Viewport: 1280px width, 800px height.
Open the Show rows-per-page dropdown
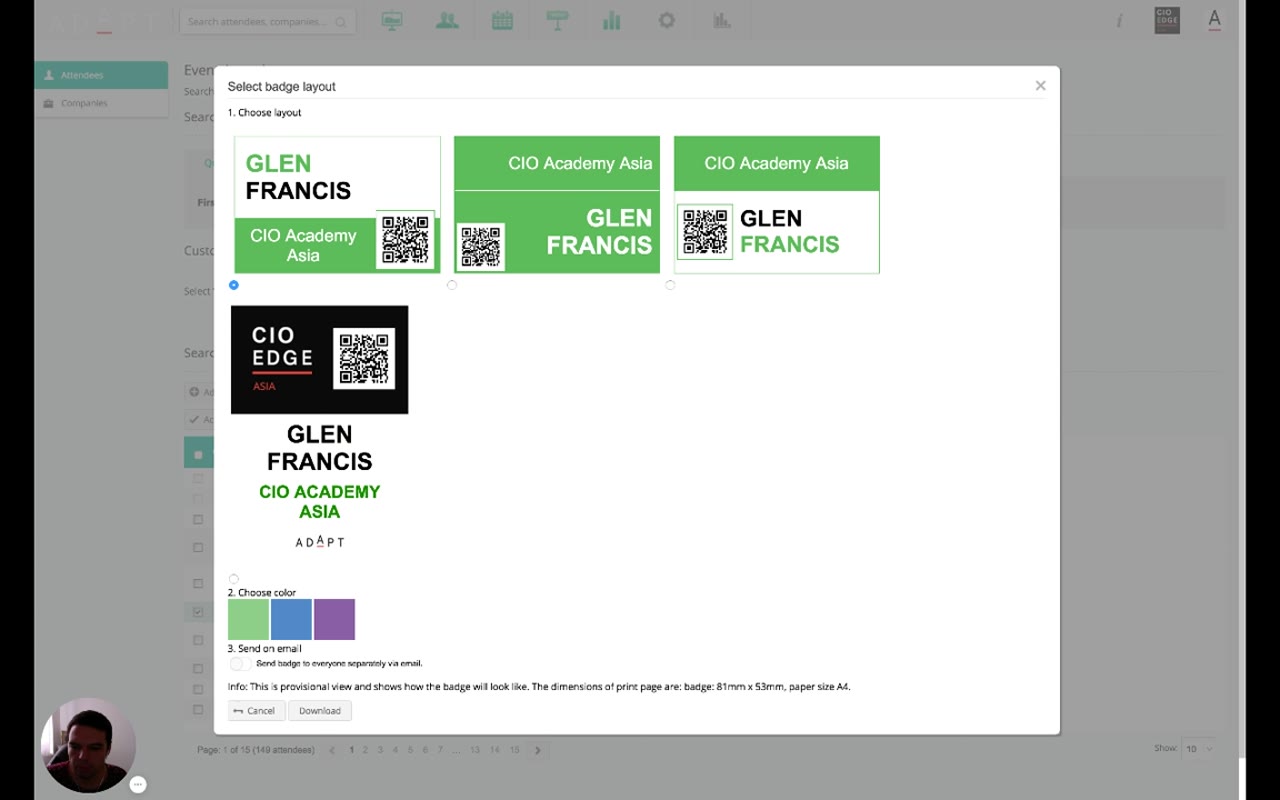[x=1198, y=748]
